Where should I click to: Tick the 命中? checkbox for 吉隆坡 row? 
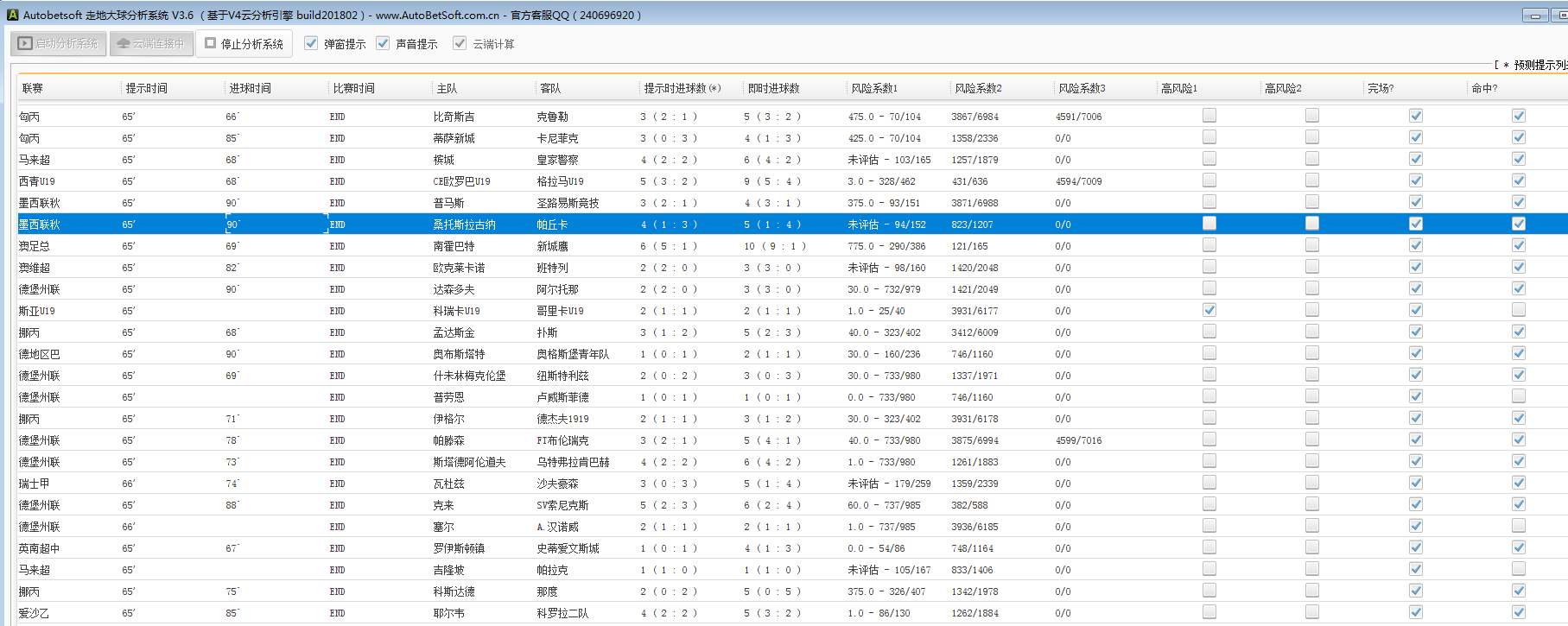(x=1518, y=569)
